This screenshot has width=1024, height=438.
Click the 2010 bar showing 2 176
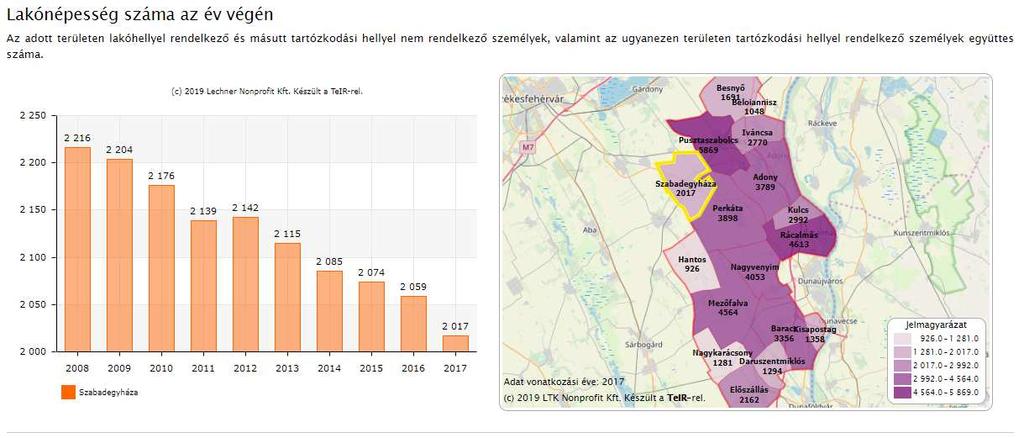point(161,268)
